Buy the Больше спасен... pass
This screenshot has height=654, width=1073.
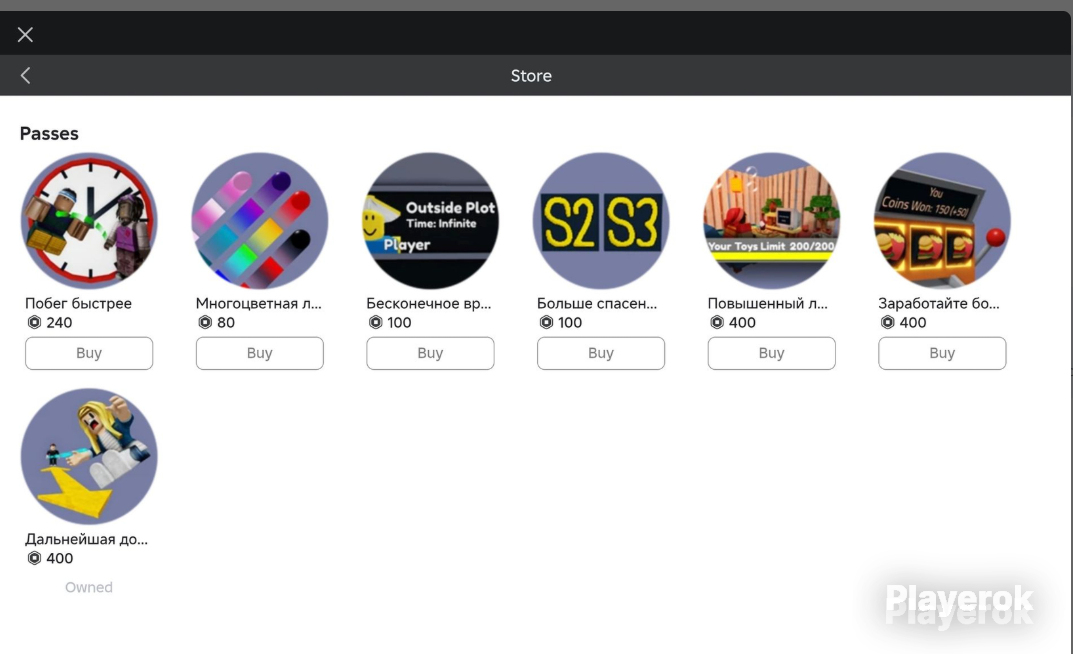pyautogui.click(x=601, y=353)
